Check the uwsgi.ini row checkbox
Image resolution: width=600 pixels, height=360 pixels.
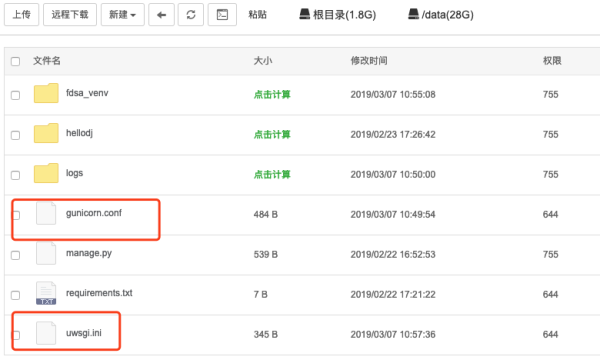coord(16,335)
